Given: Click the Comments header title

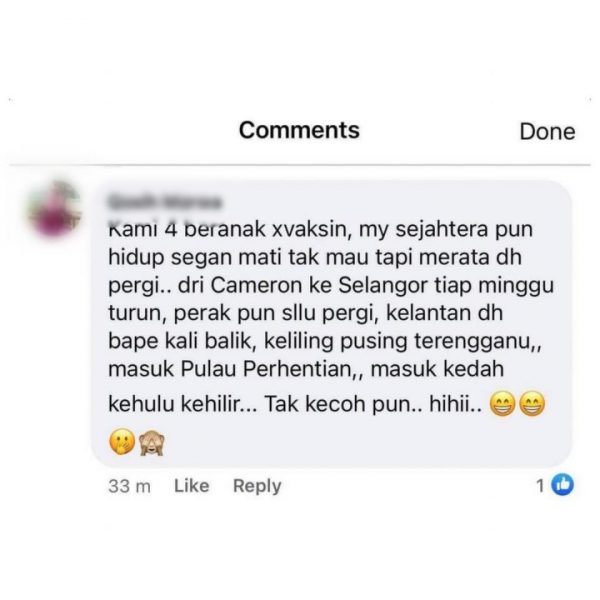Looking at the screenshot, I should point(299,130).
